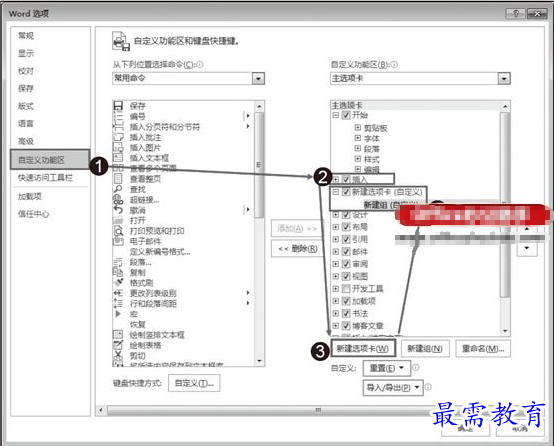Choose the 宏 macro play icon
This screenshot has height=446, width=554.
coord(118,314)
